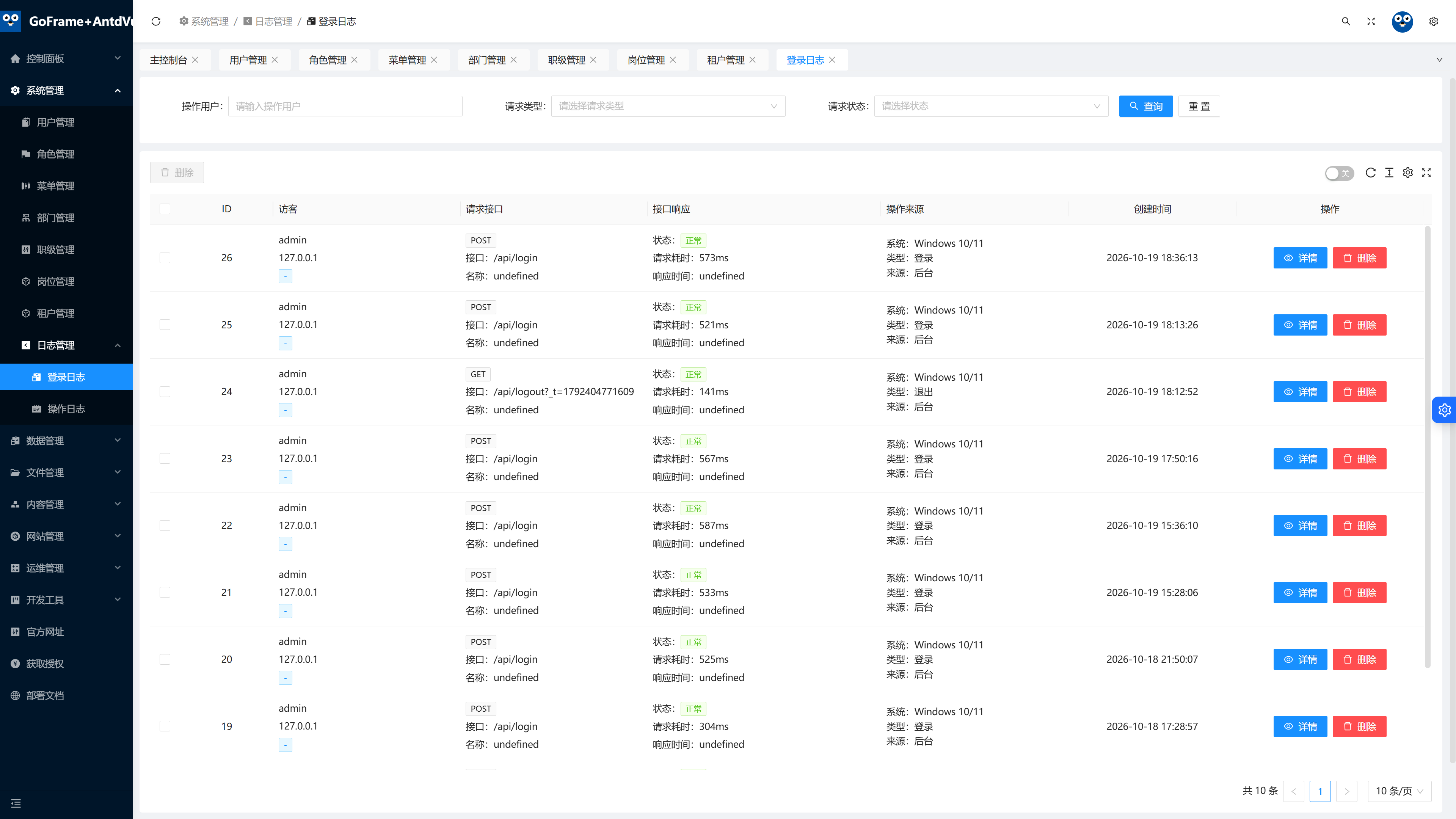The image size is (1456, 819).
Task: Open 租户管理 in the sidebar
Action: (66, 313)
